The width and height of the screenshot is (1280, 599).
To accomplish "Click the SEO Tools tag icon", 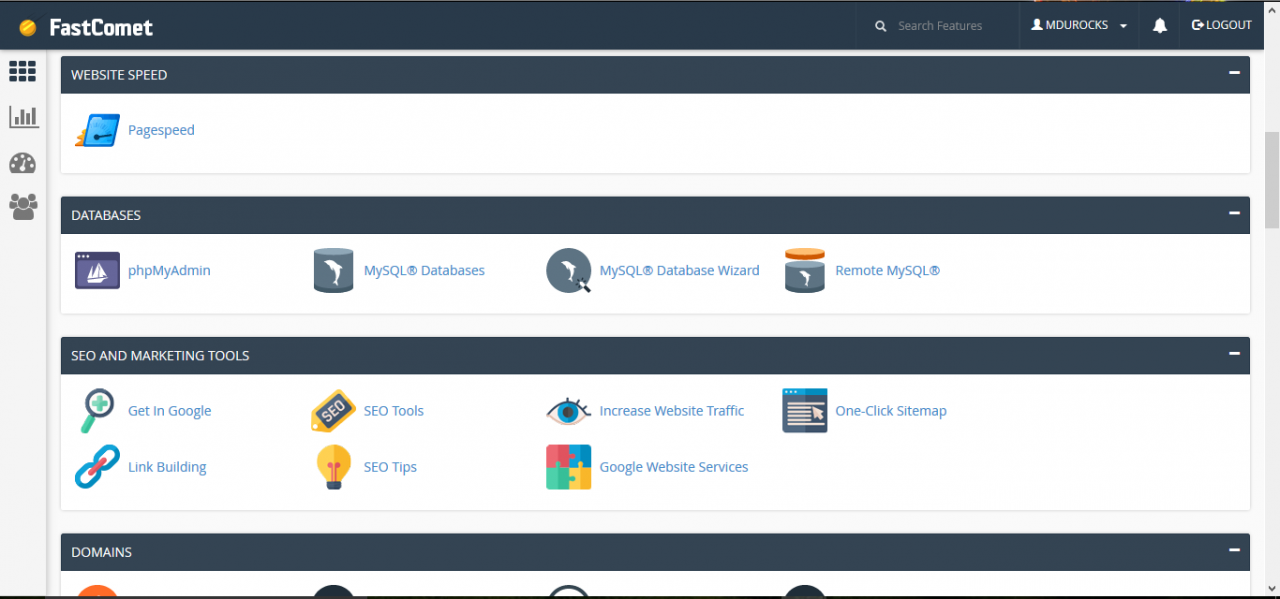I will pos(333,411).
